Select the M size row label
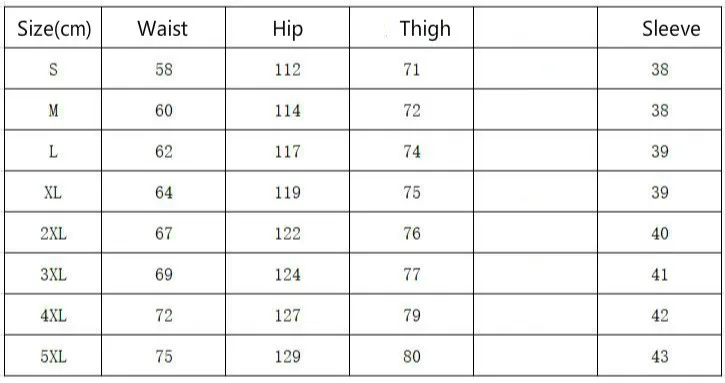Screen dimensions: 725x383 click(x=53, y=111)
